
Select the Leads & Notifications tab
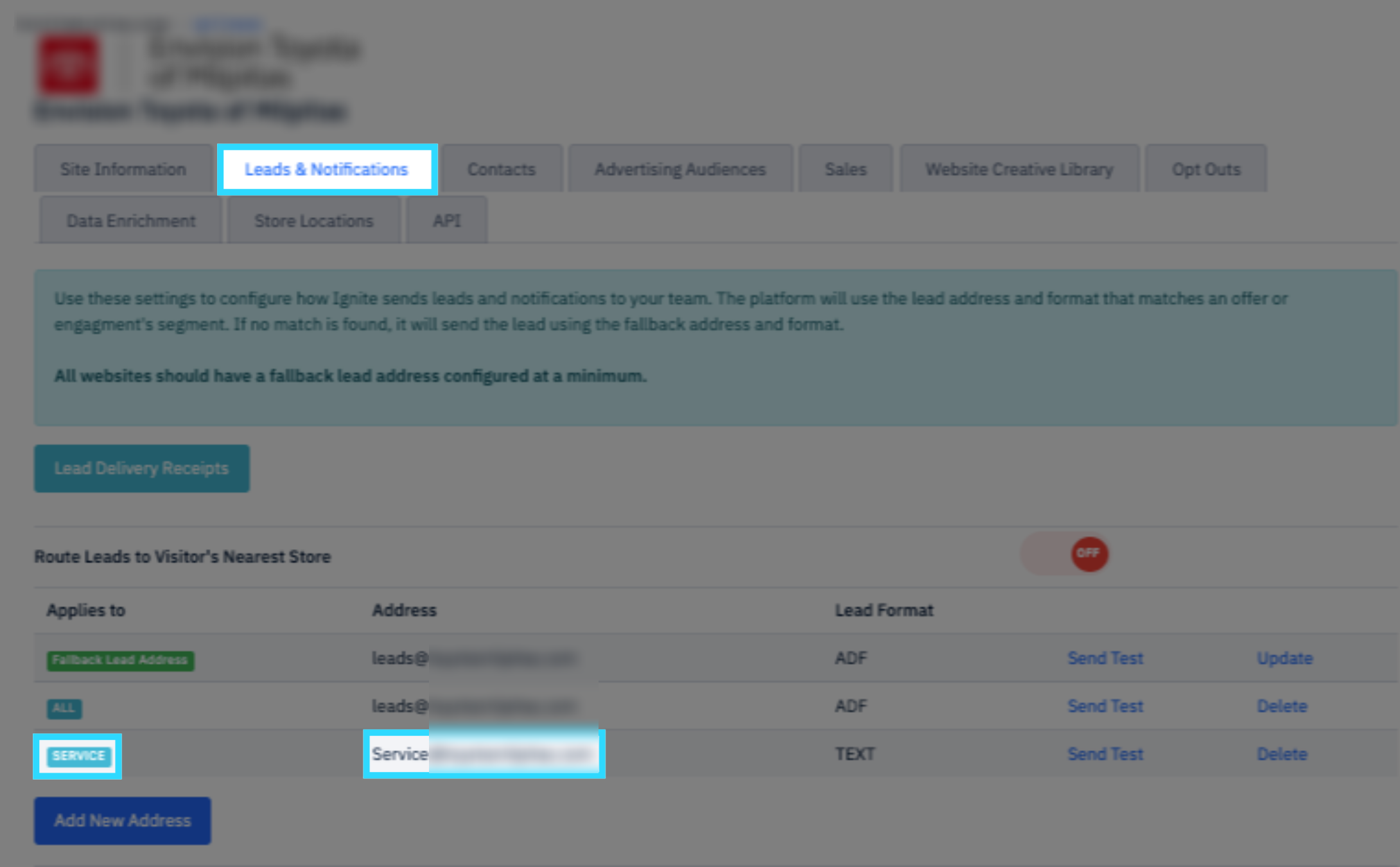coord(326,170)
